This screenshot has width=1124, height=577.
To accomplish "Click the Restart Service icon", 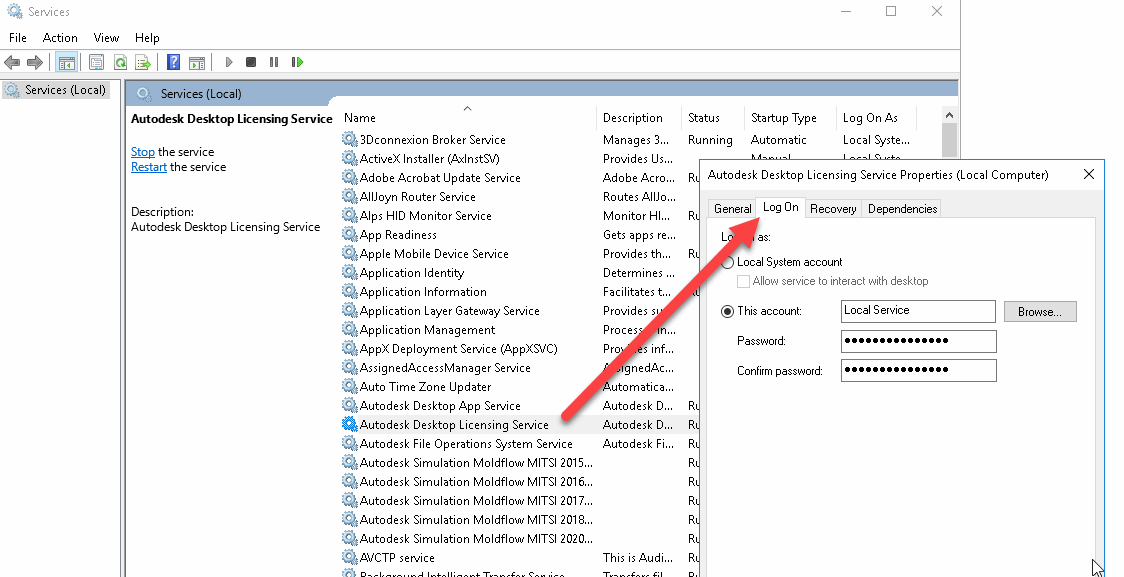I will [x=297, y=62].
